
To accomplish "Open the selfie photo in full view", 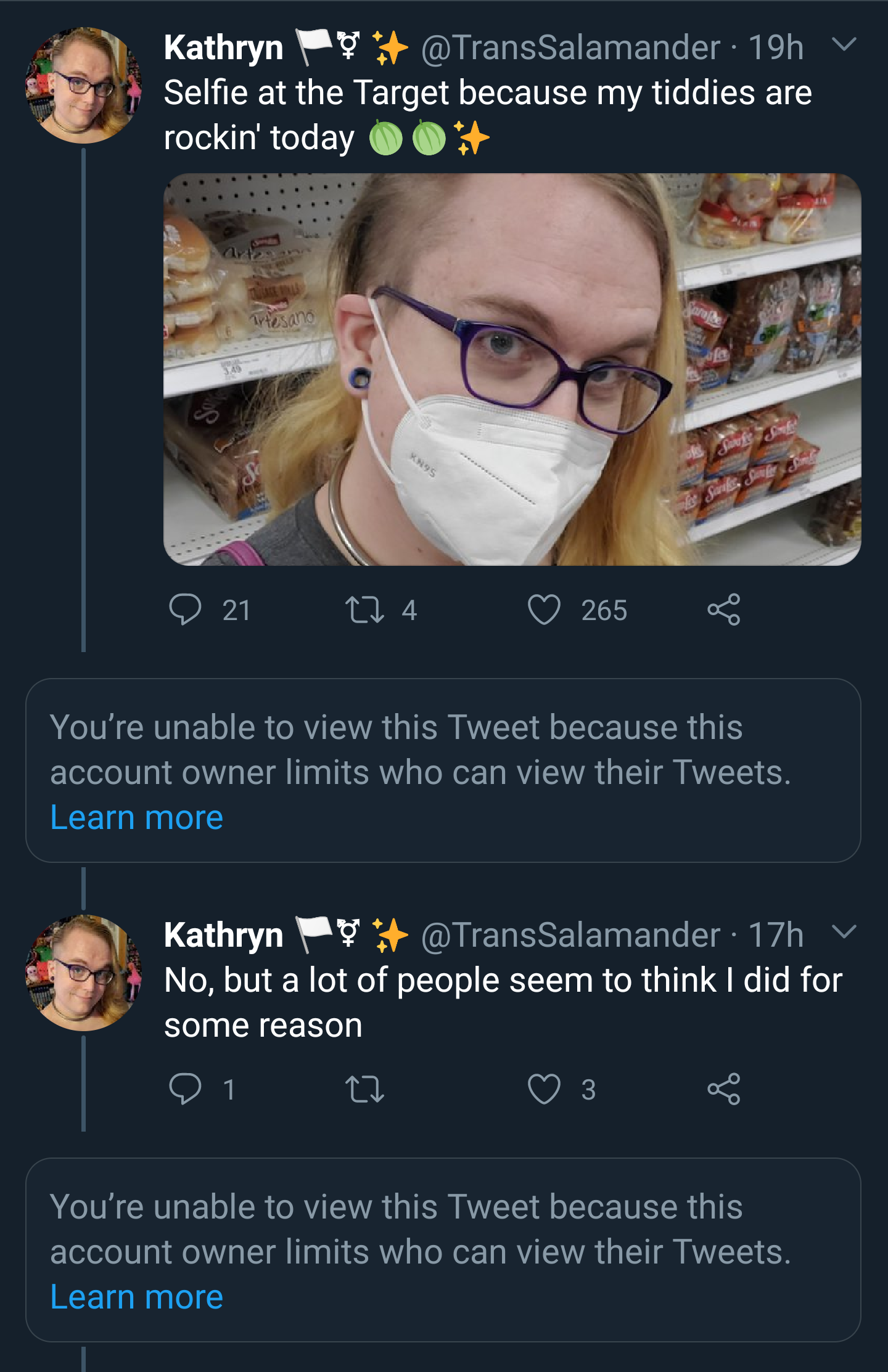I will pos(512,369).
